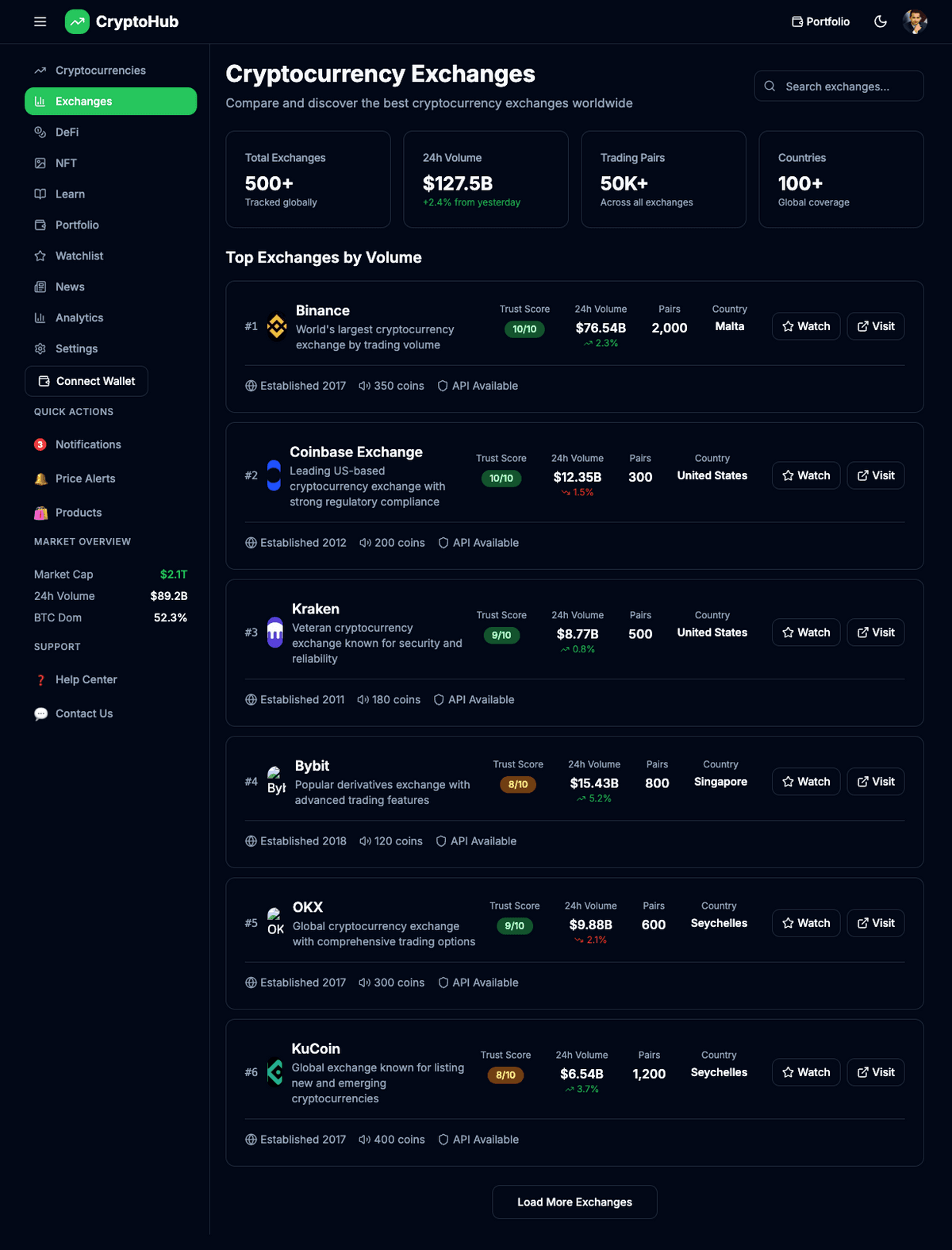Visit the Binance exchange site
The height and width of the screenshot is (1250, 952).
tap(876, 326)
